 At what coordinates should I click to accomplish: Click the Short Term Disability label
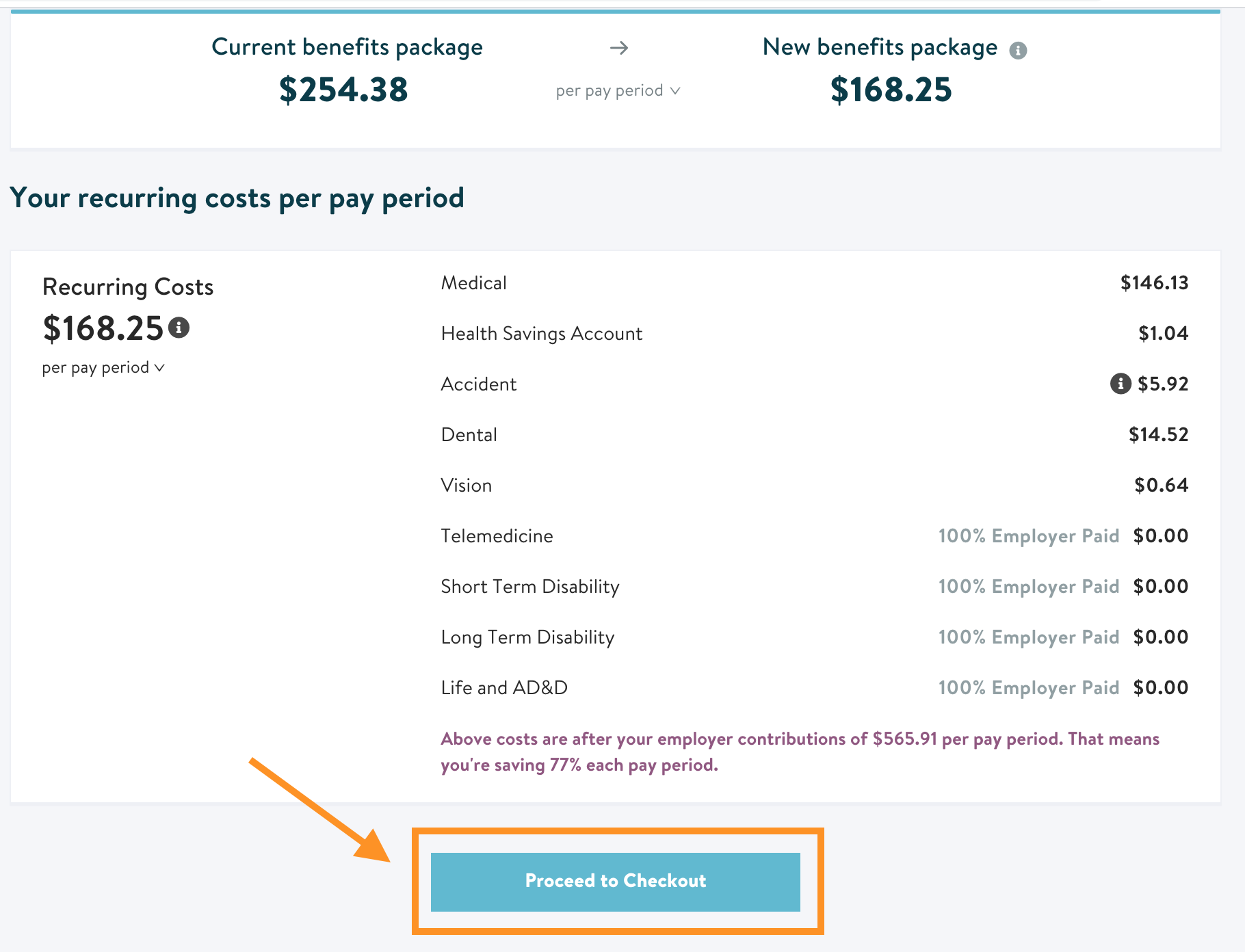tap(530, 587)
